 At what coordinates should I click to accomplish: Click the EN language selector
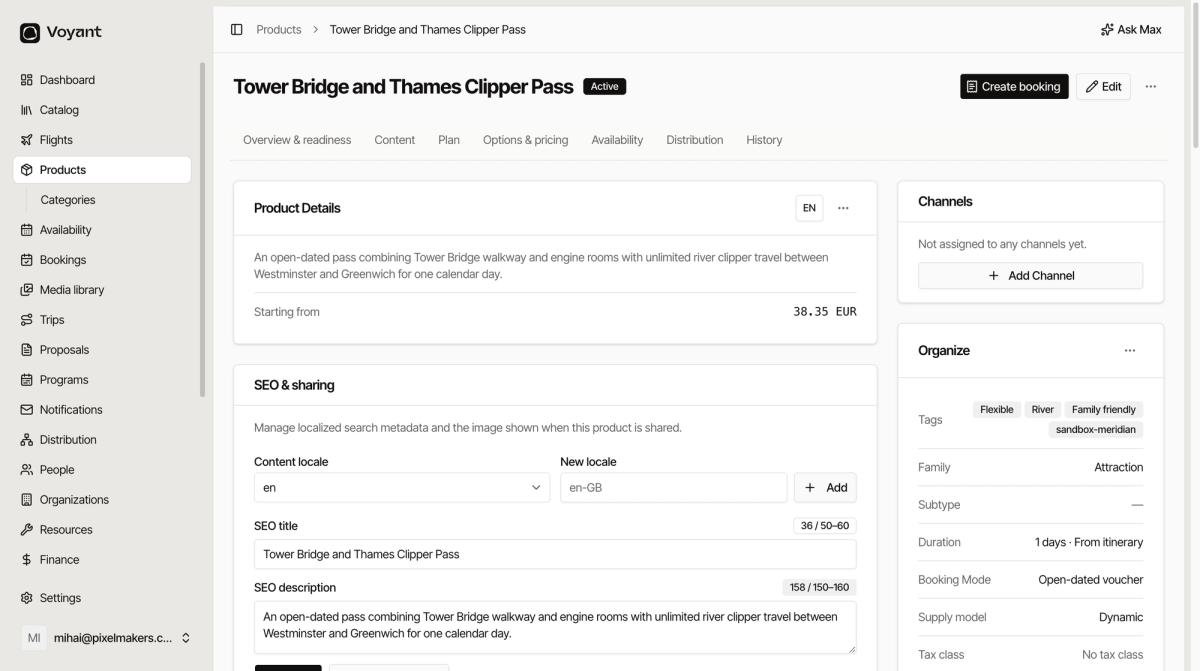pyautogui.click(x=809, y=208)
